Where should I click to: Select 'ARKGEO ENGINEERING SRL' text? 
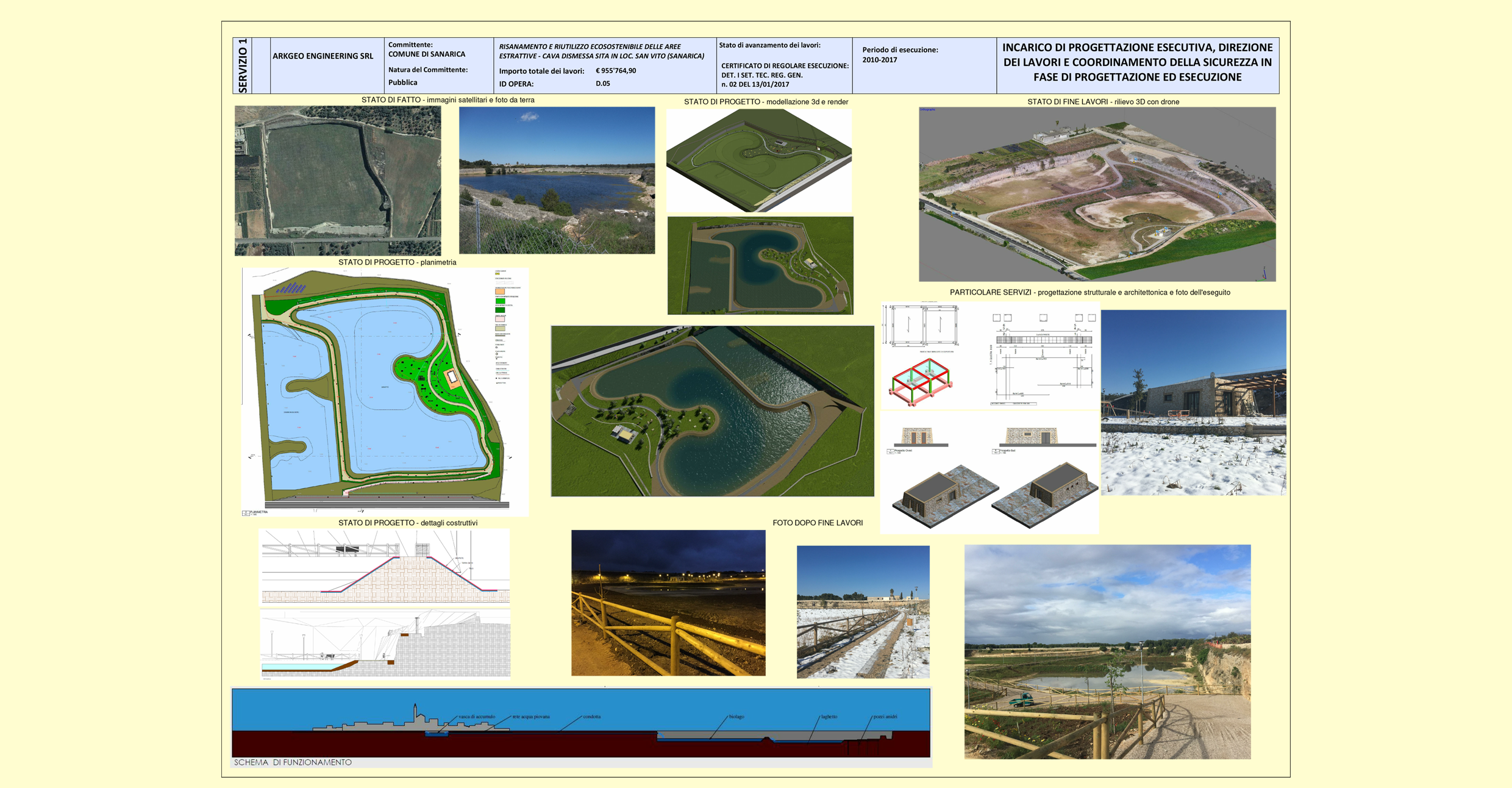point(323,56)
